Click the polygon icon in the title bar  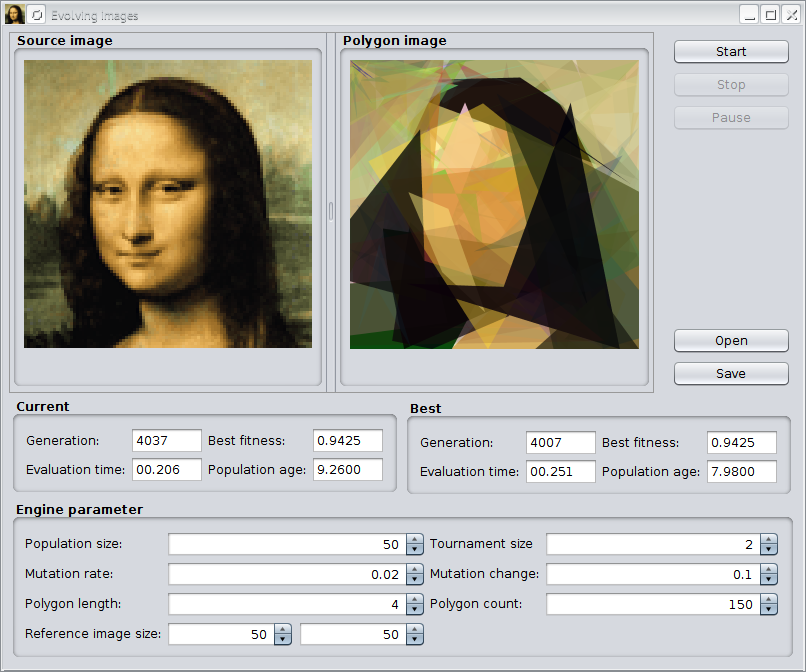[x=36, y=13]
